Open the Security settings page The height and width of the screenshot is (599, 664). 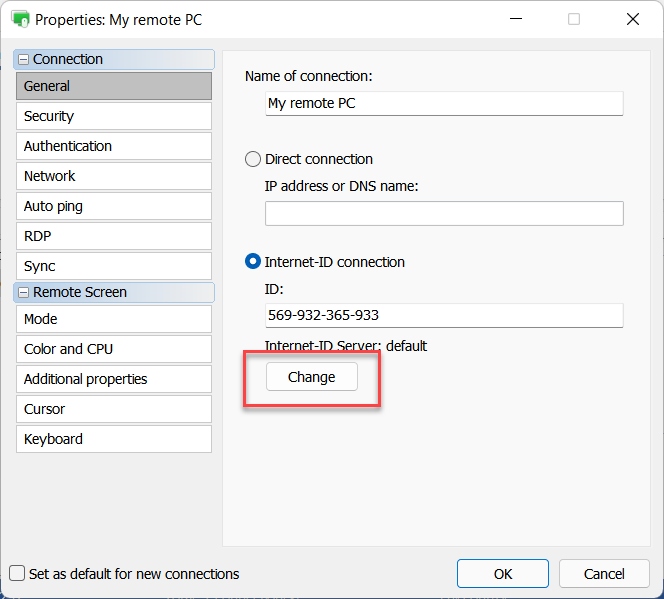tap(113, 116)
